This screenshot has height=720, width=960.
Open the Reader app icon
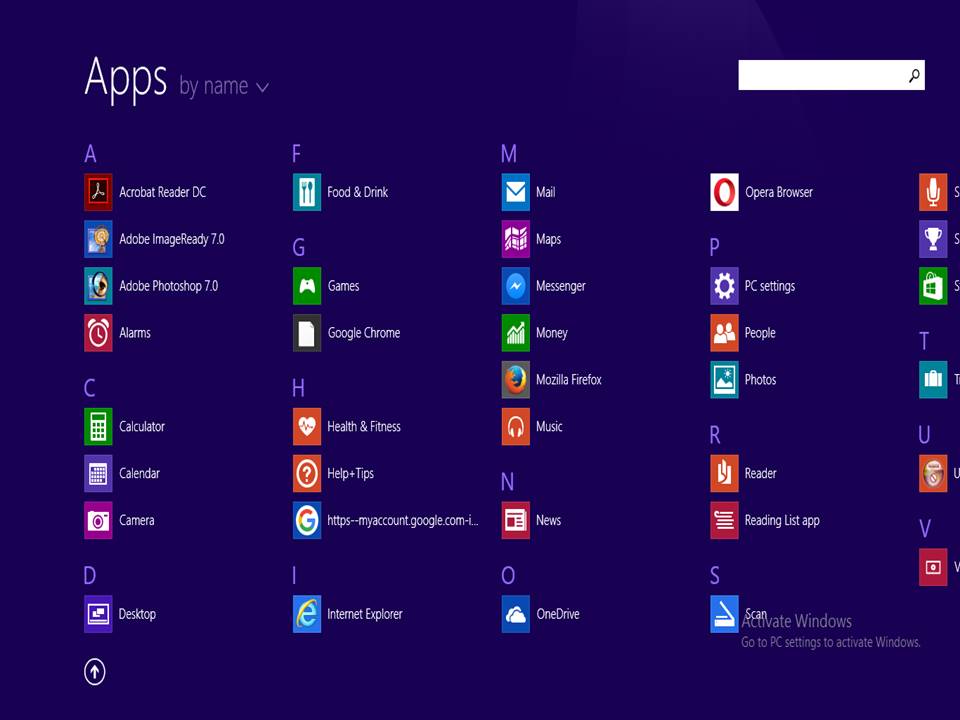724,473
